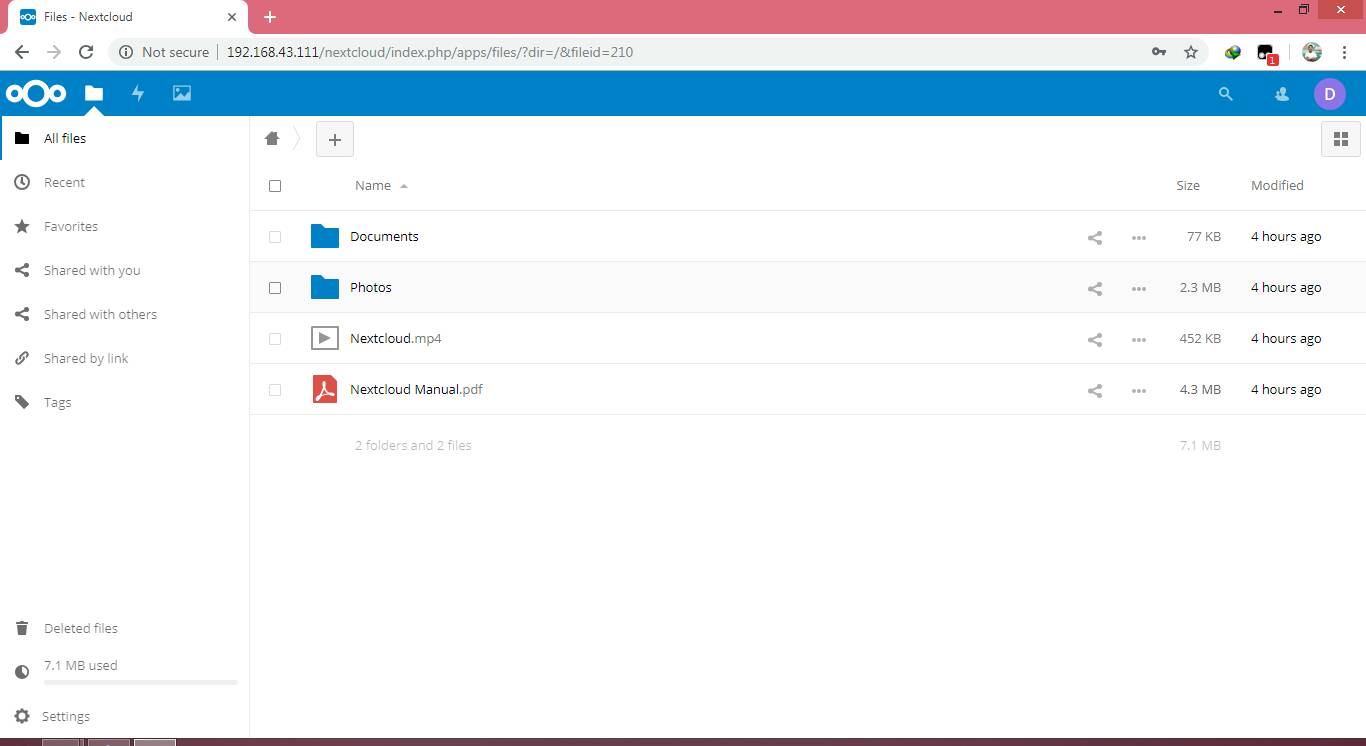Click the Nextcloud logo

coord(36,93)
